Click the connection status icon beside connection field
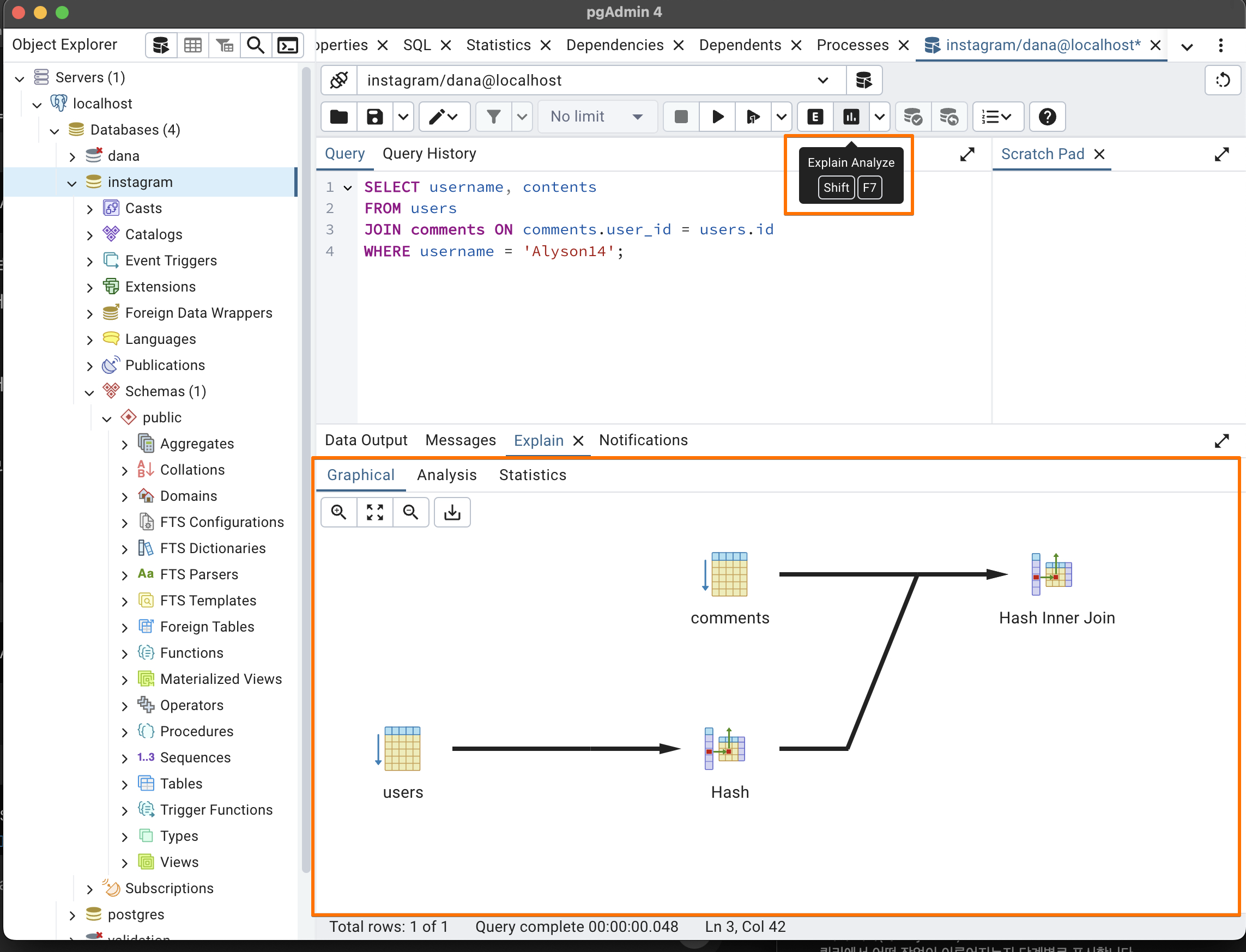 click(339, 81)
